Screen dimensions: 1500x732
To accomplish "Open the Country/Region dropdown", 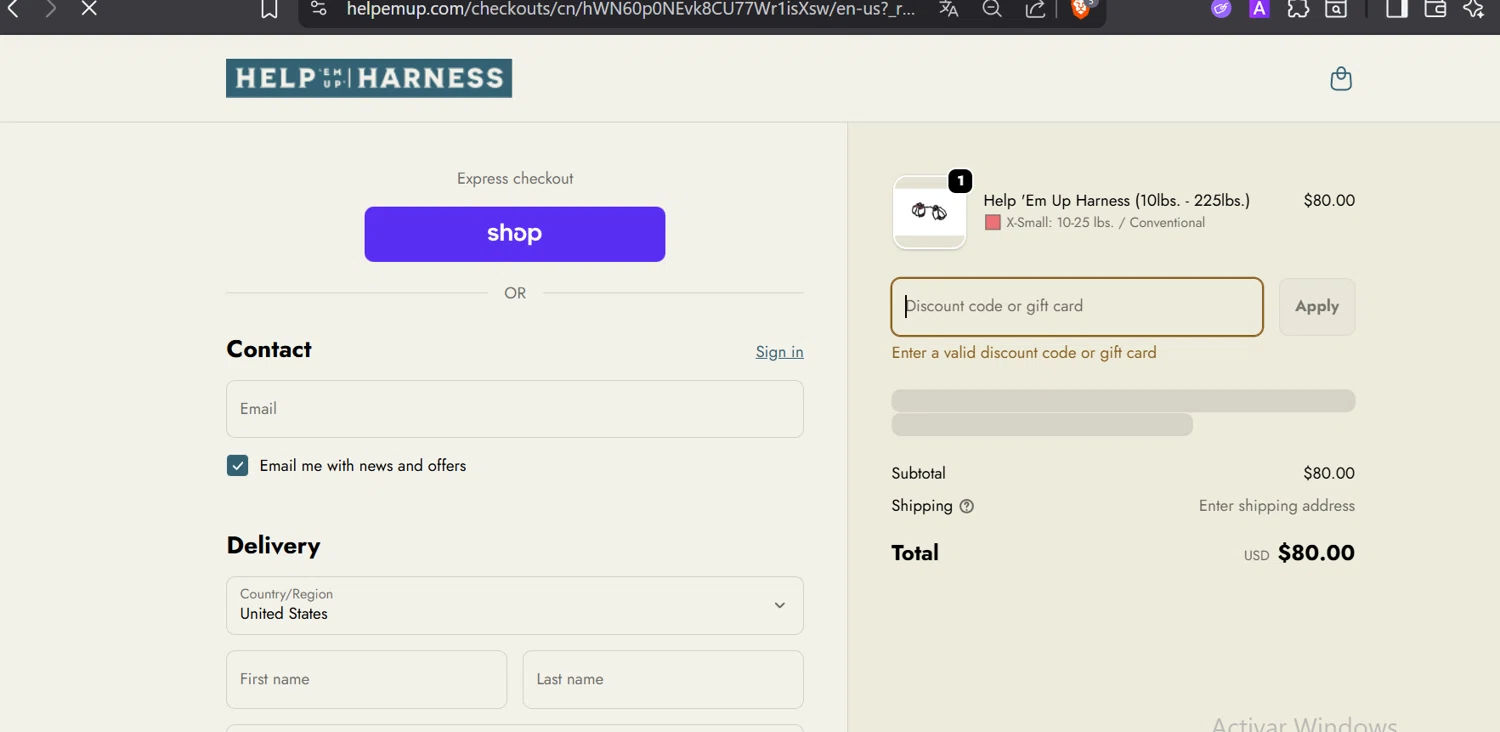I will point(515,605).
